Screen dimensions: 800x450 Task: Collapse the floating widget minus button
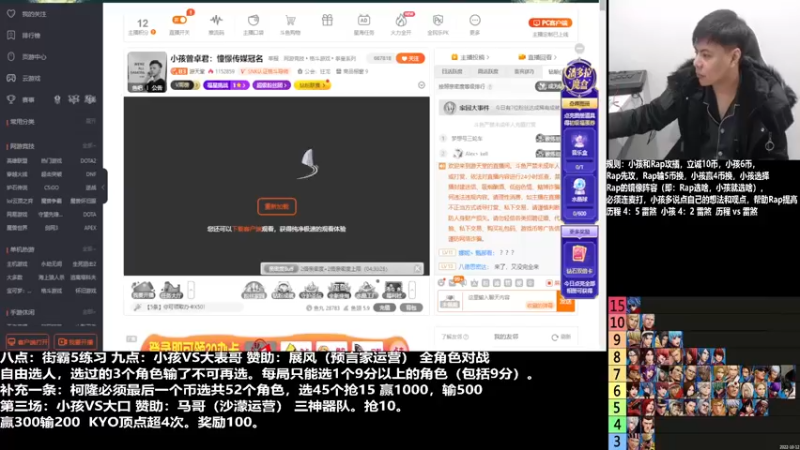pyautogui.click(x=580, y=48)
